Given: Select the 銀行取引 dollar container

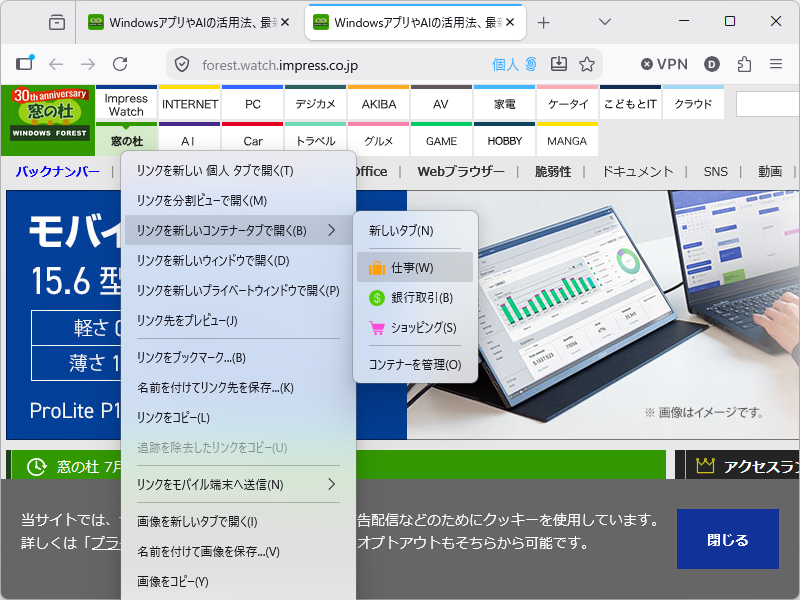Looking at the screenshot, I should [x=415, y=297].
